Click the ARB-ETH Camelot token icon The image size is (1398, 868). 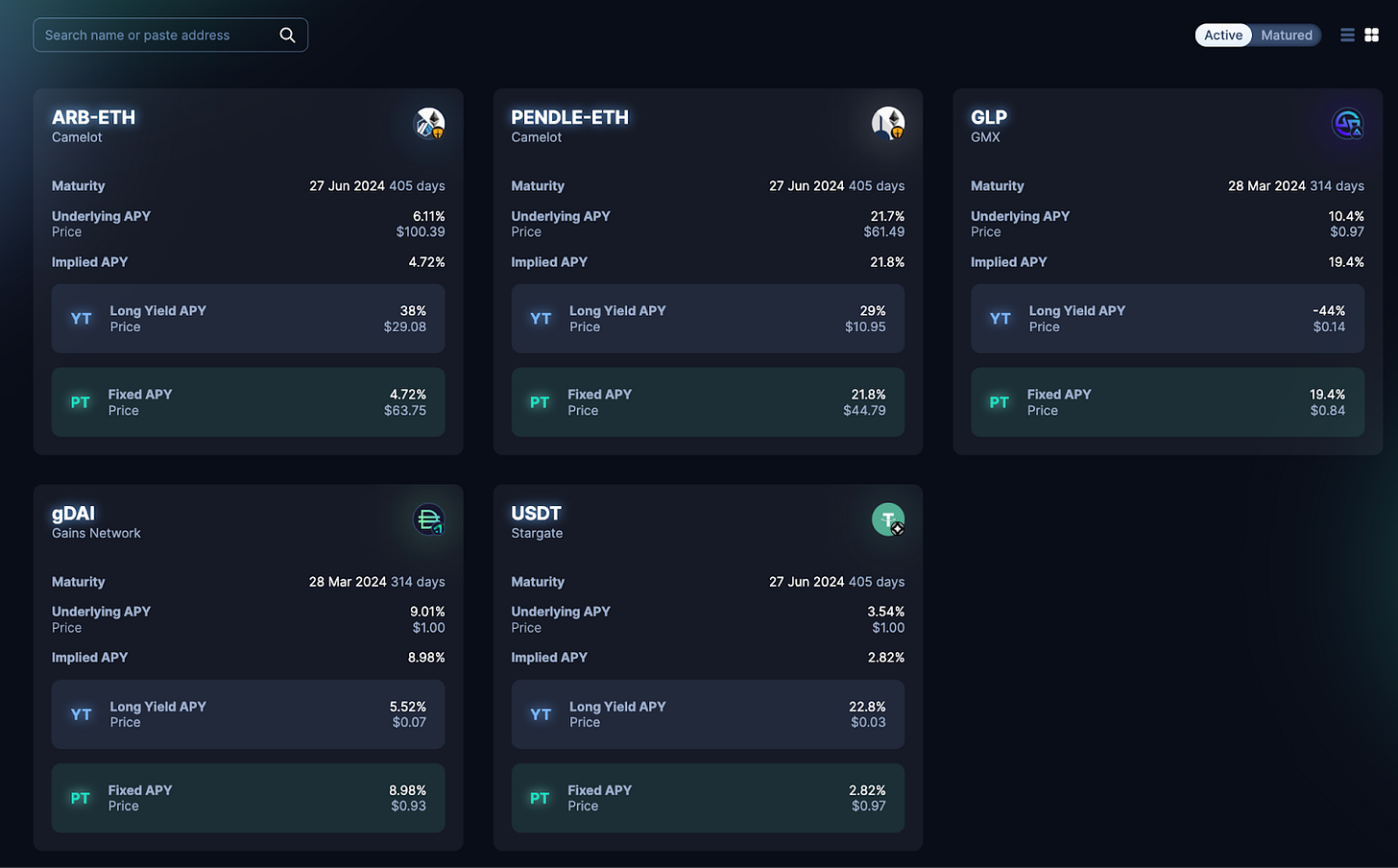tap(429, 123)
